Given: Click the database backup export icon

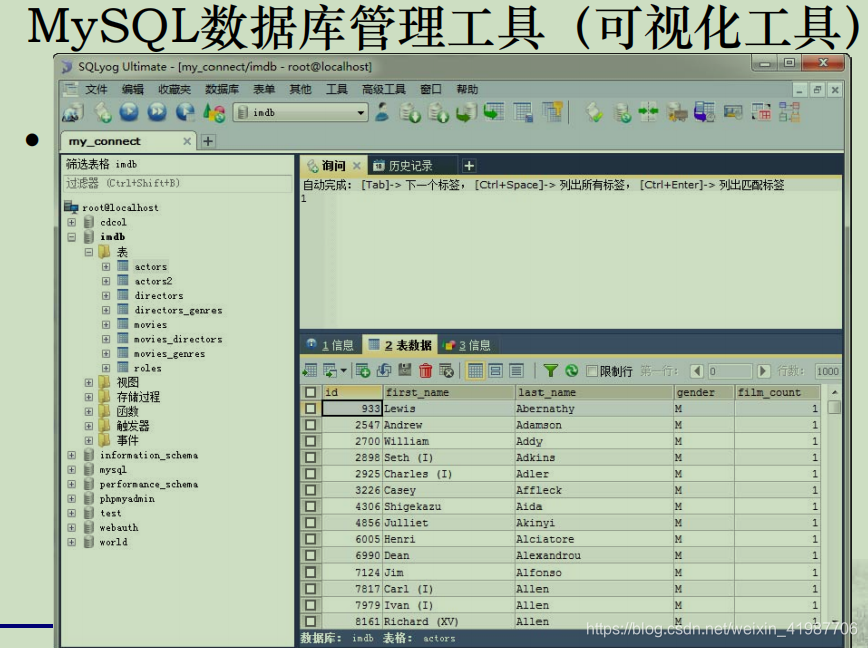Looking at the screenshot, I should point(438,112).
